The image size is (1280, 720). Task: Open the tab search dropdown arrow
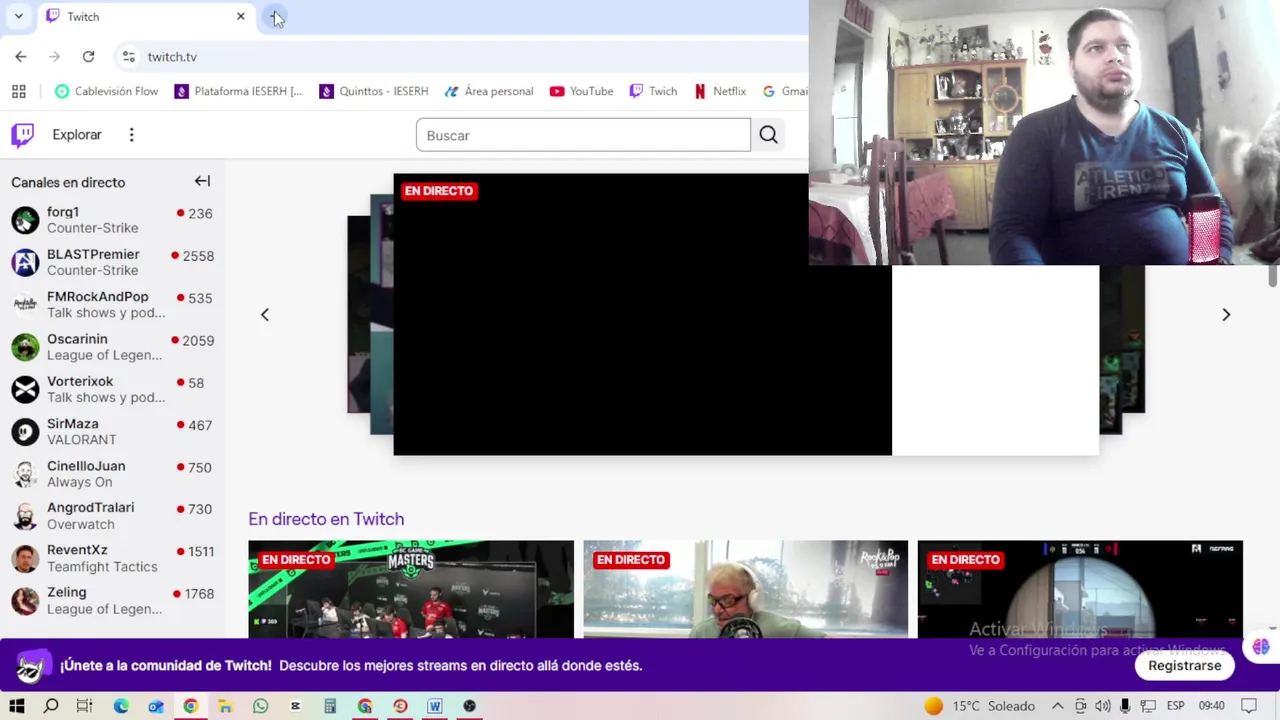tap(18, 17)
